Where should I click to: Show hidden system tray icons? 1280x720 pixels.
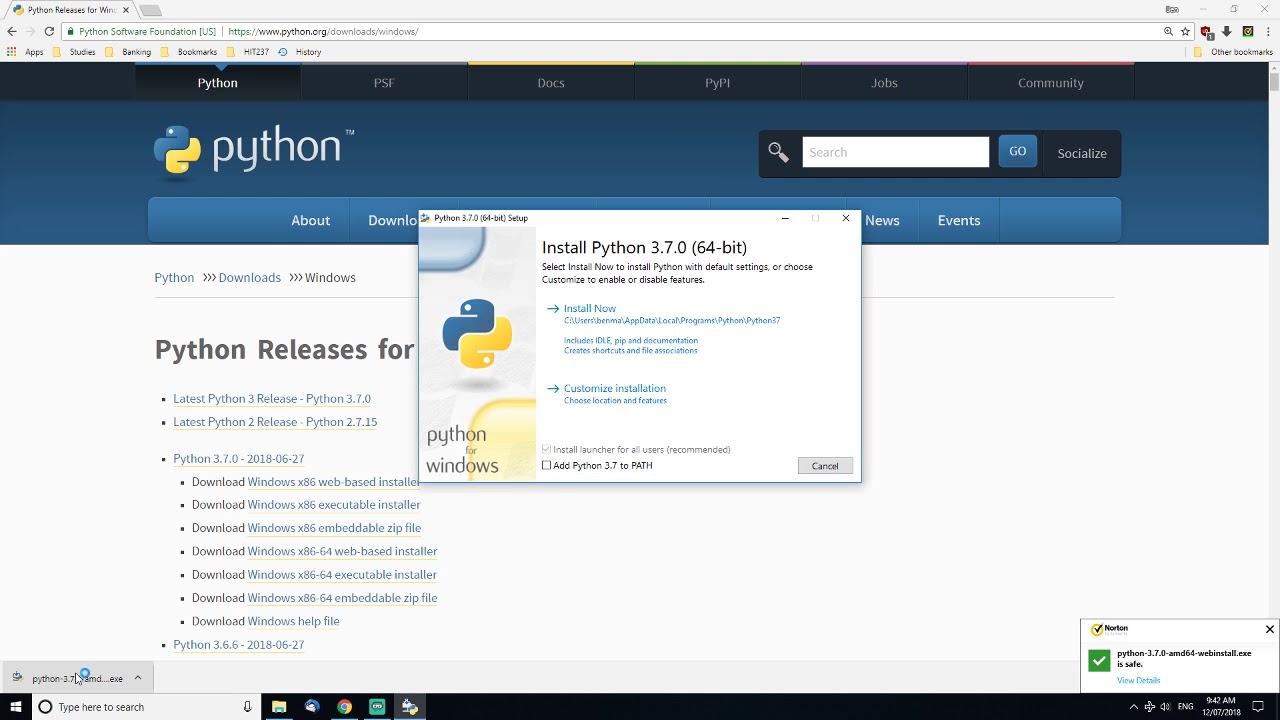(1133, 707)
